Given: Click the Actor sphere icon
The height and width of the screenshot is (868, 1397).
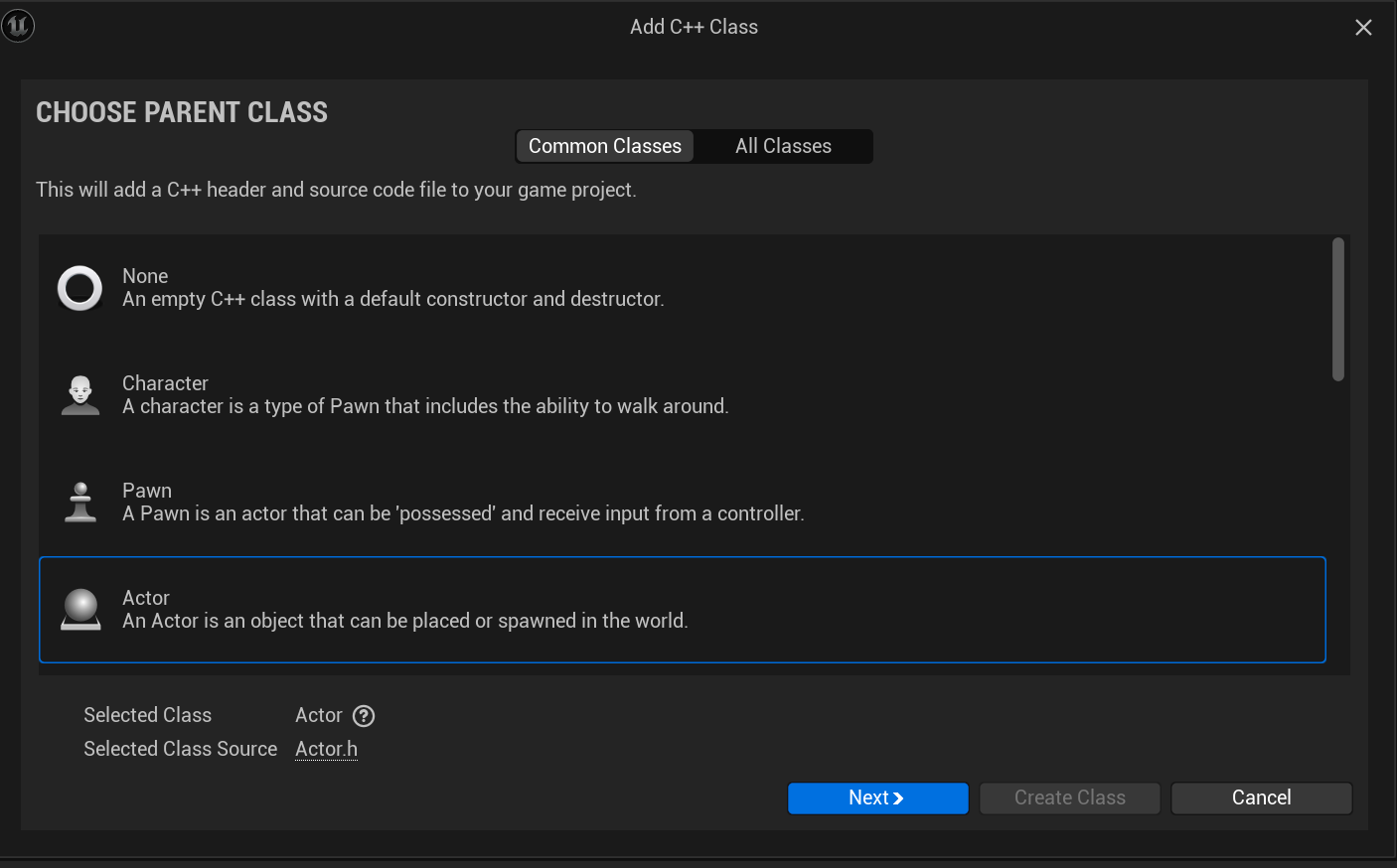Looking at the screenshot, I should point(80,610).
